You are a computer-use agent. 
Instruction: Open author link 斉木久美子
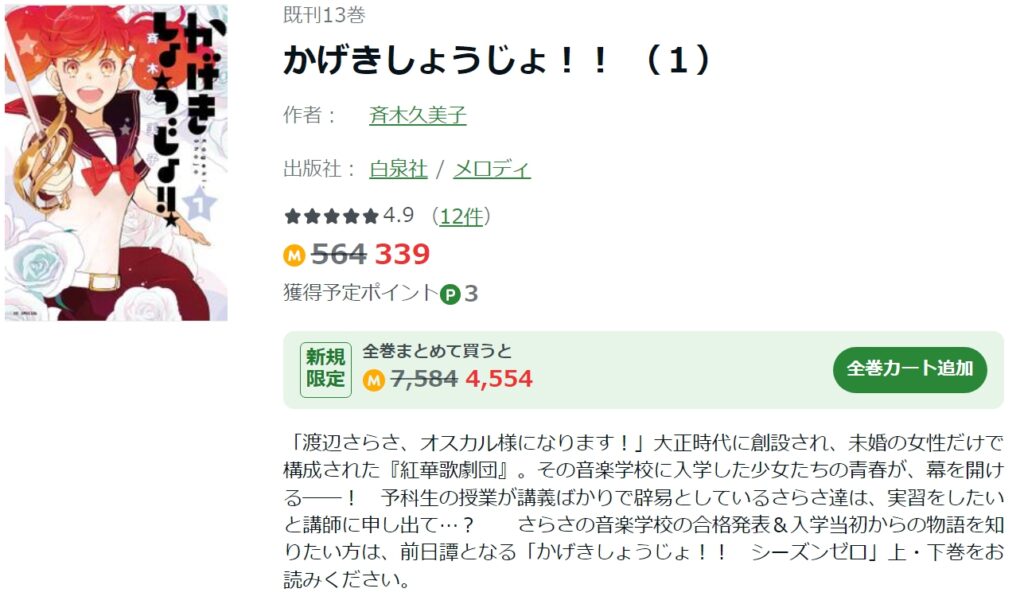[418, 116]
